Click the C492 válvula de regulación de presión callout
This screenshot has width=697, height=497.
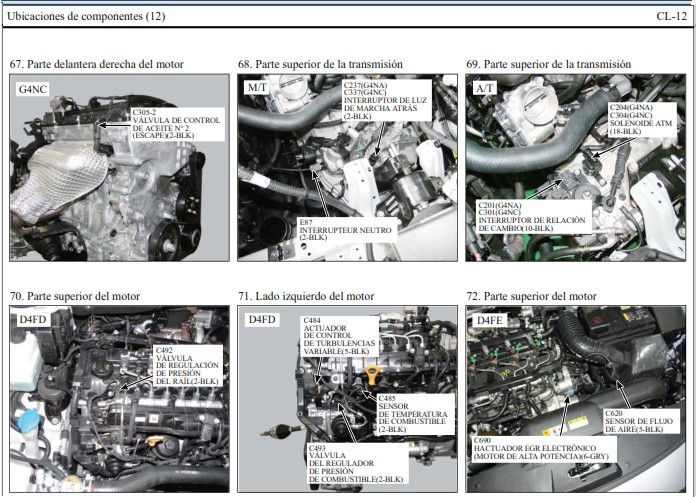[x=188, y=366]
